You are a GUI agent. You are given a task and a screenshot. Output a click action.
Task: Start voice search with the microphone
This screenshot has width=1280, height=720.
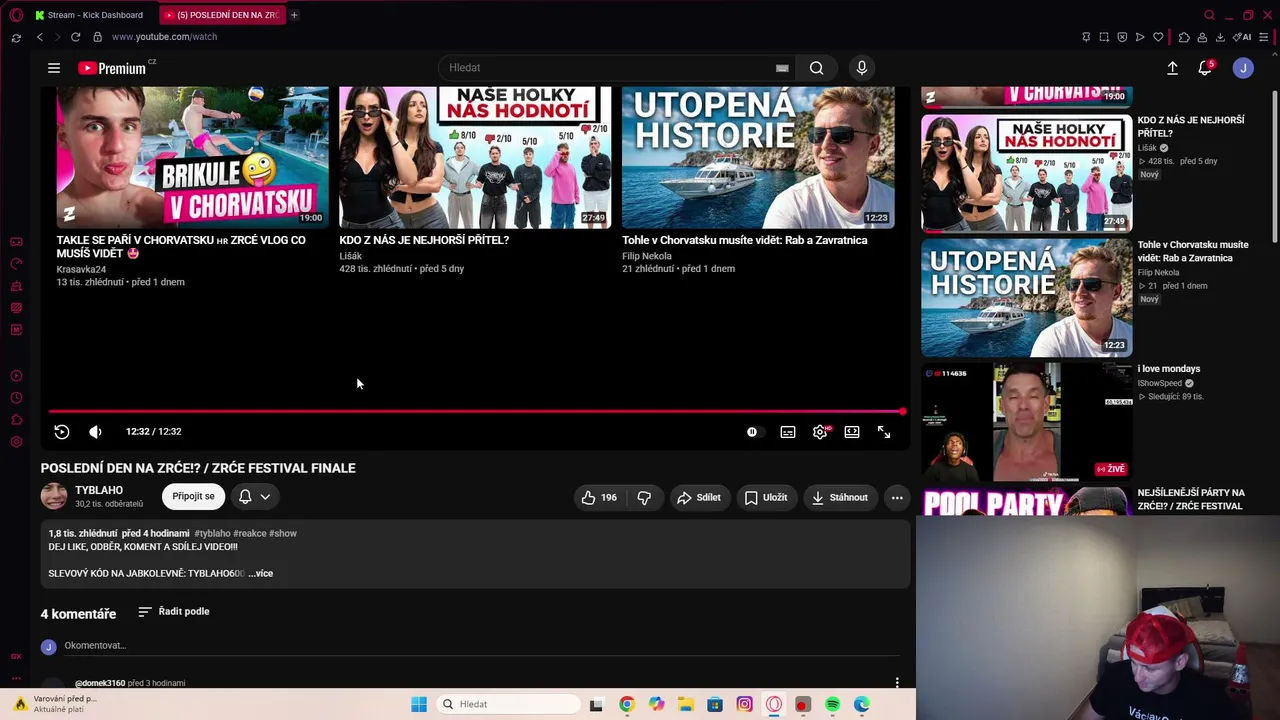(862, 68)
